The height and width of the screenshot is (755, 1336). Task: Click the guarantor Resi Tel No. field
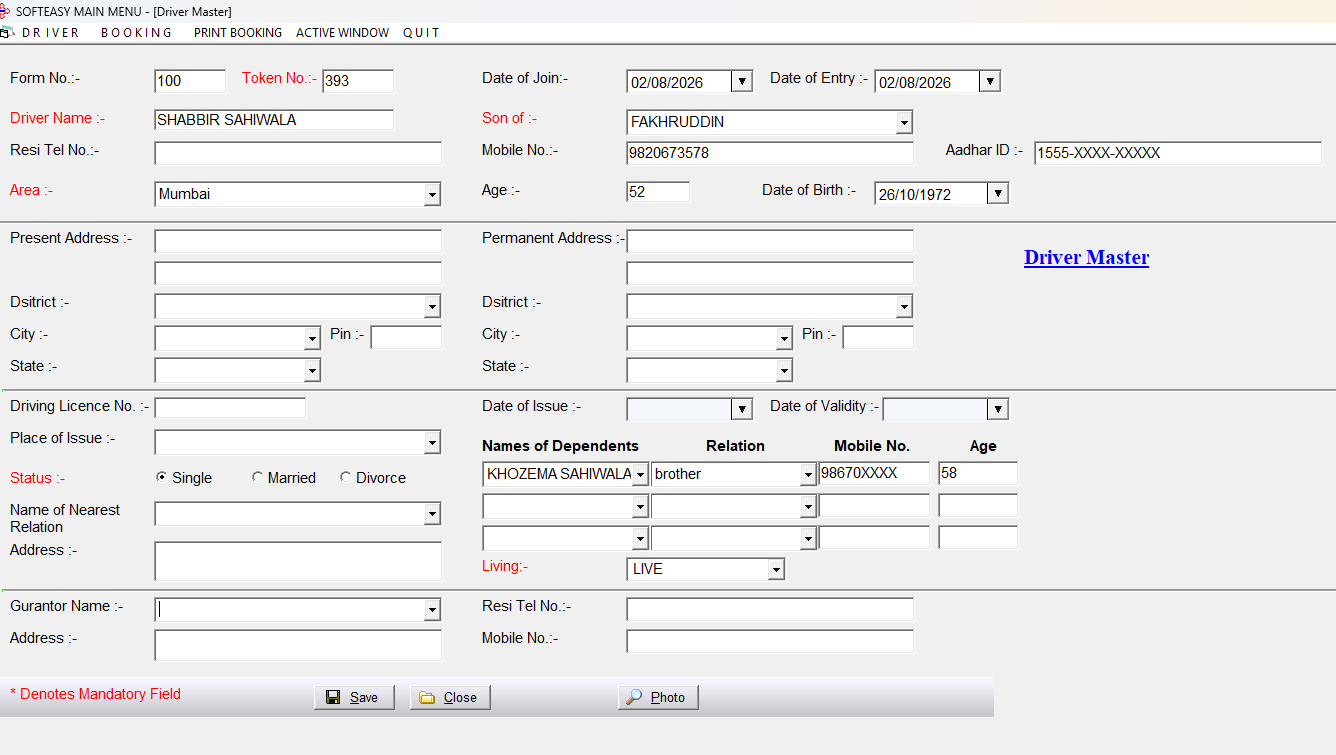click(x=770, y=609)
